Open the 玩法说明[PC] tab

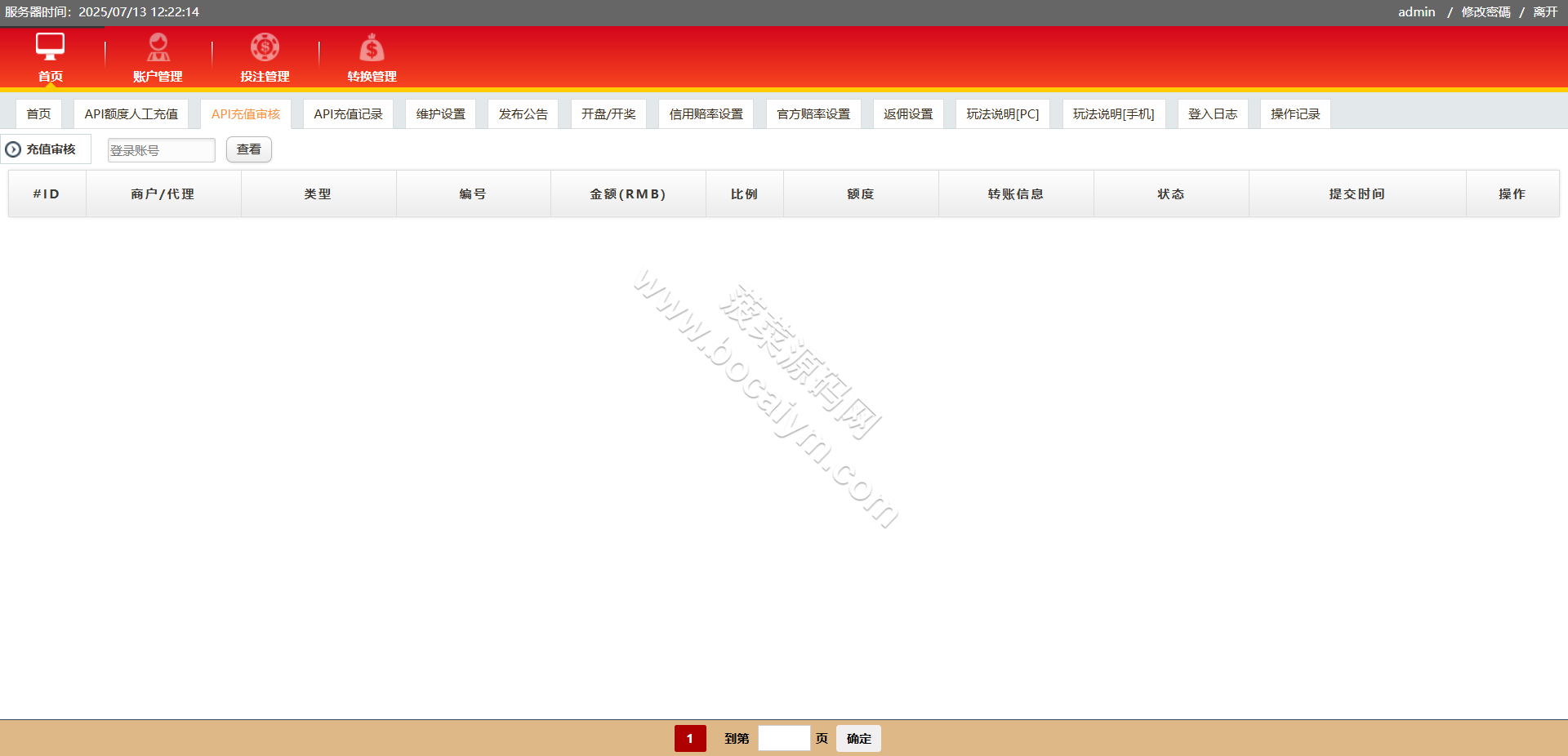click(1003, 113)
